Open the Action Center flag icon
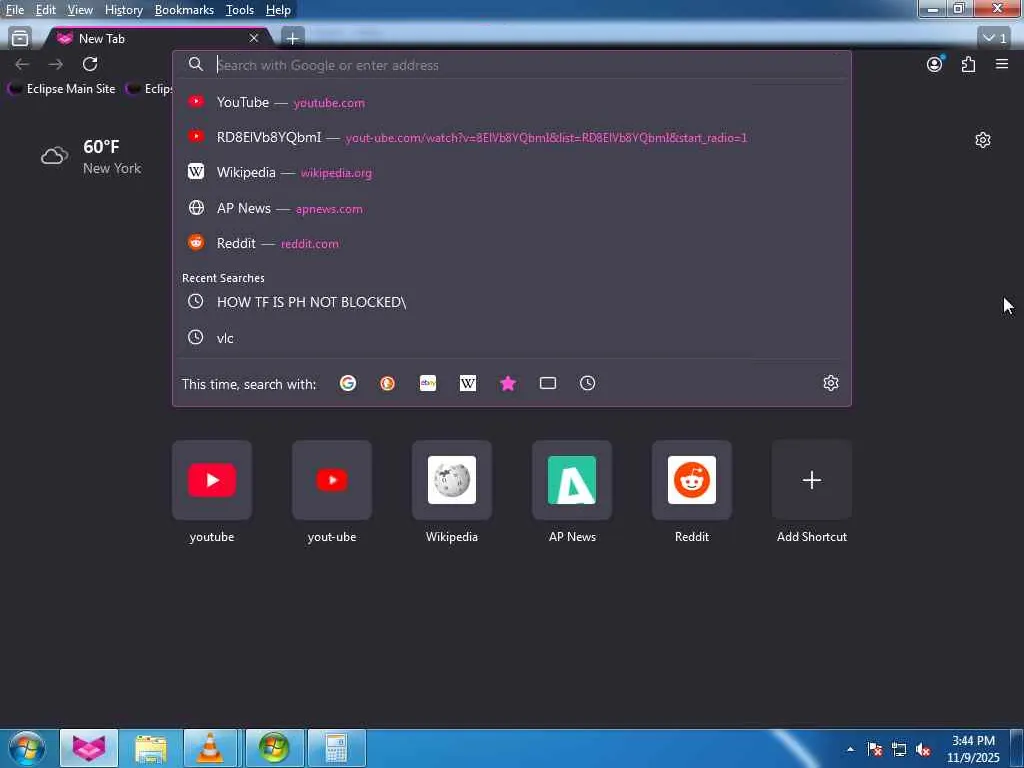 pos(874,750)
